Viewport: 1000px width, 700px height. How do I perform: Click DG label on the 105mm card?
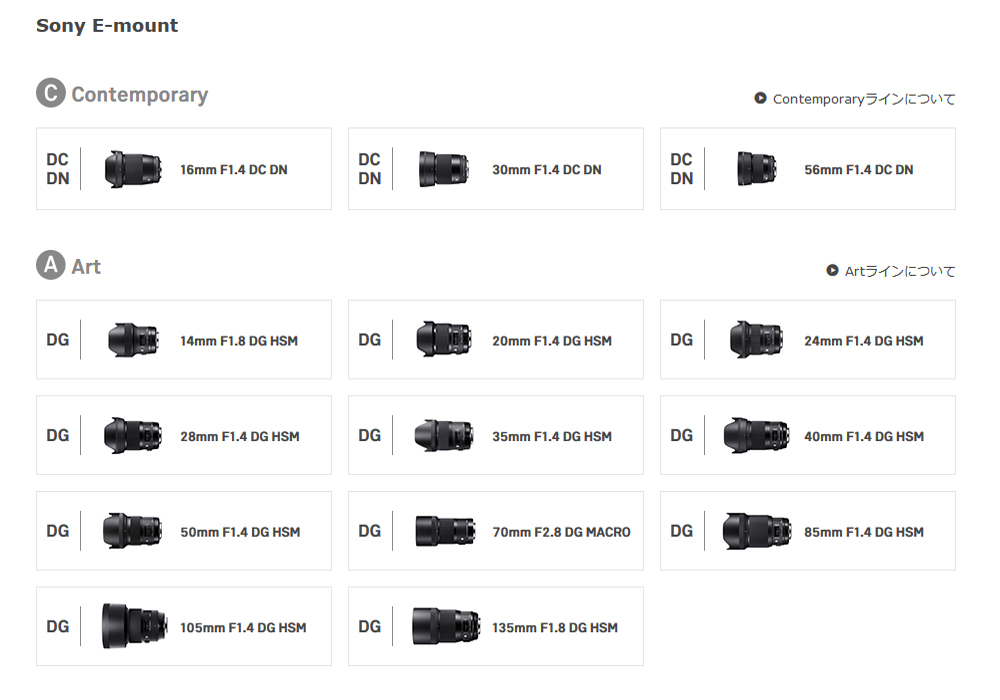(x=57, y=627)
